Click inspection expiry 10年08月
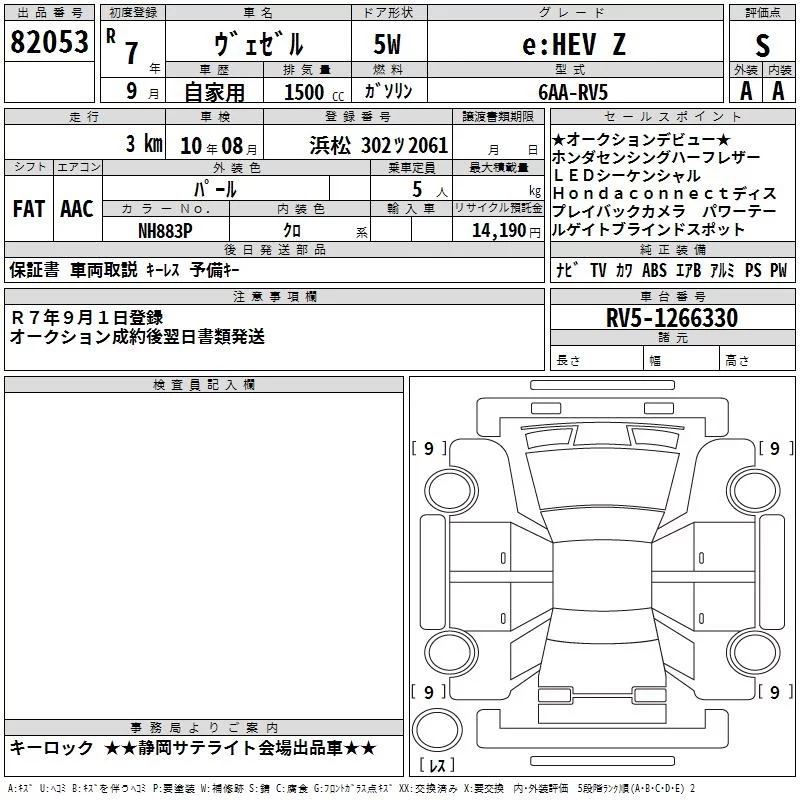The image size is (800, 800). pyautogui.click(x=219, y=146)
